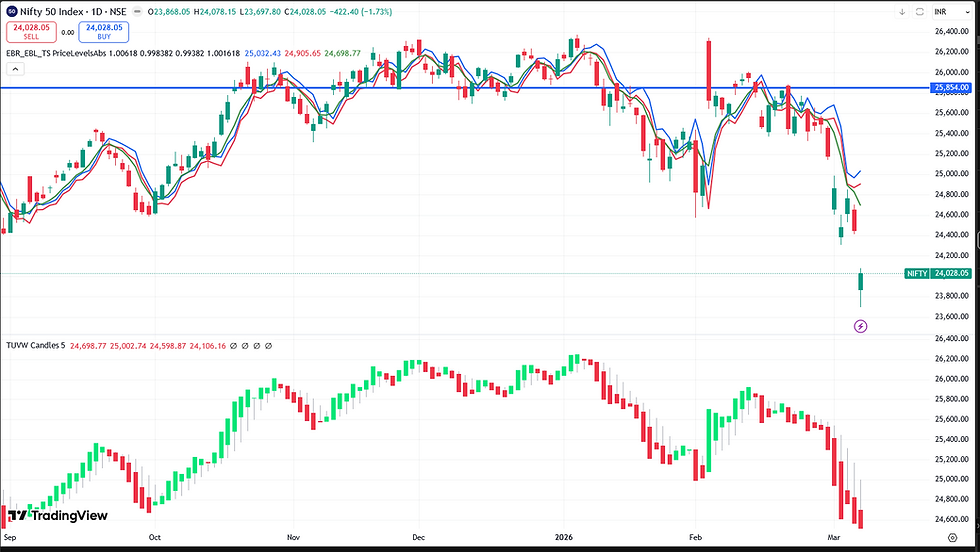Click the downward arrow icon top right
980x552 pixels.
coord(902,11)
